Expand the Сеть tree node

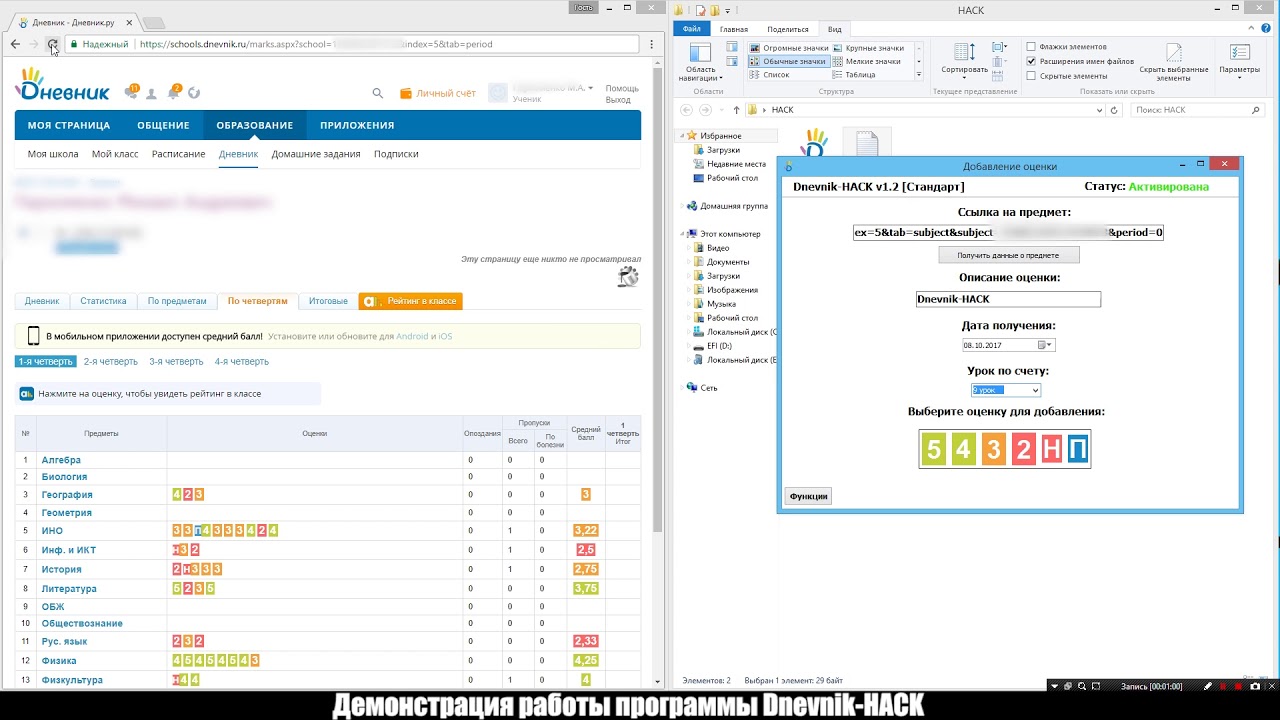683,388
